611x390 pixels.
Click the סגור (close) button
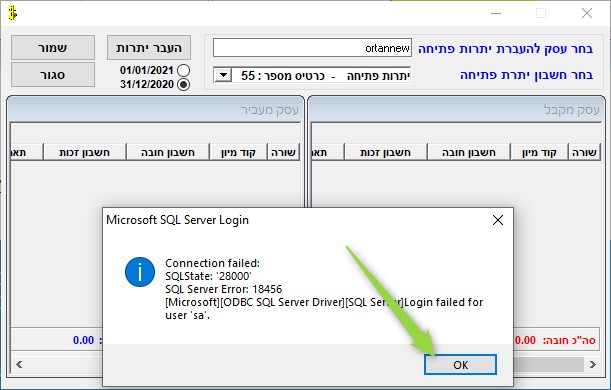tap(53, 74)
